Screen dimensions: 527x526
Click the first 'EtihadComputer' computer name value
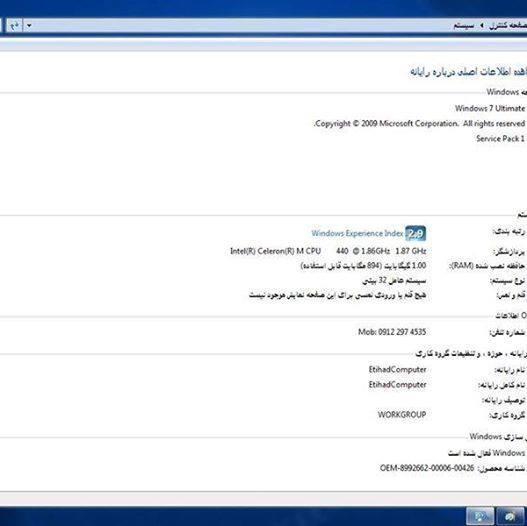tap(397, 369)
